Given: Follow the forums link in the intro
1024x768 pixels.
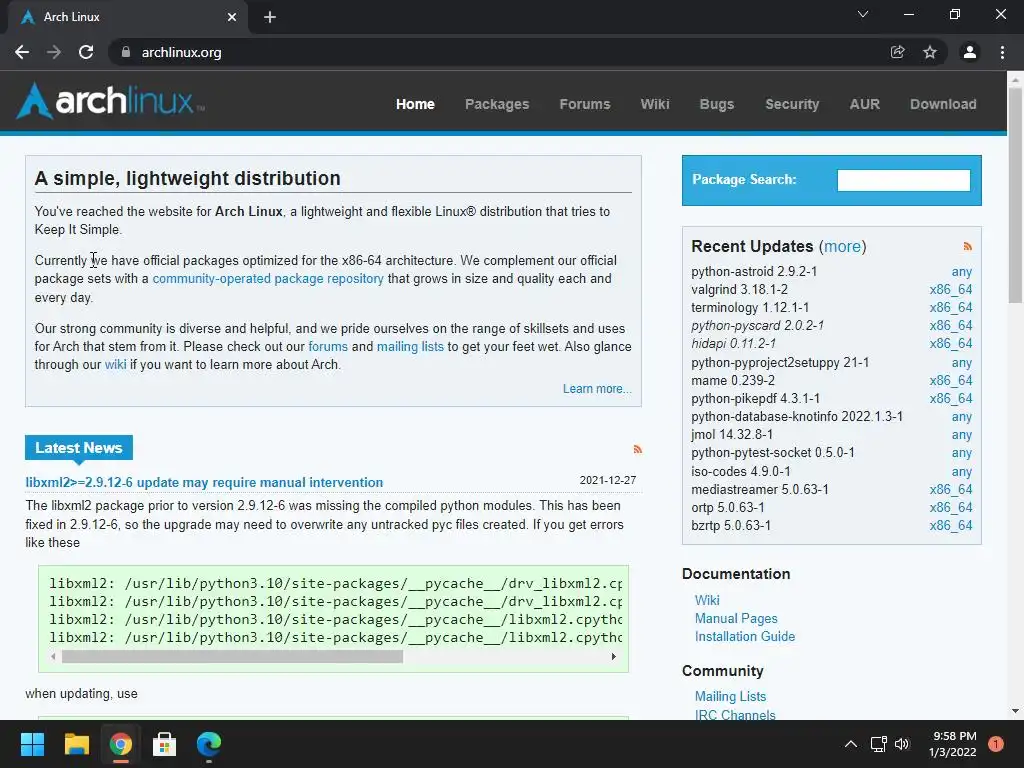Looking at the screenshot, I should (x=328, y=347).
